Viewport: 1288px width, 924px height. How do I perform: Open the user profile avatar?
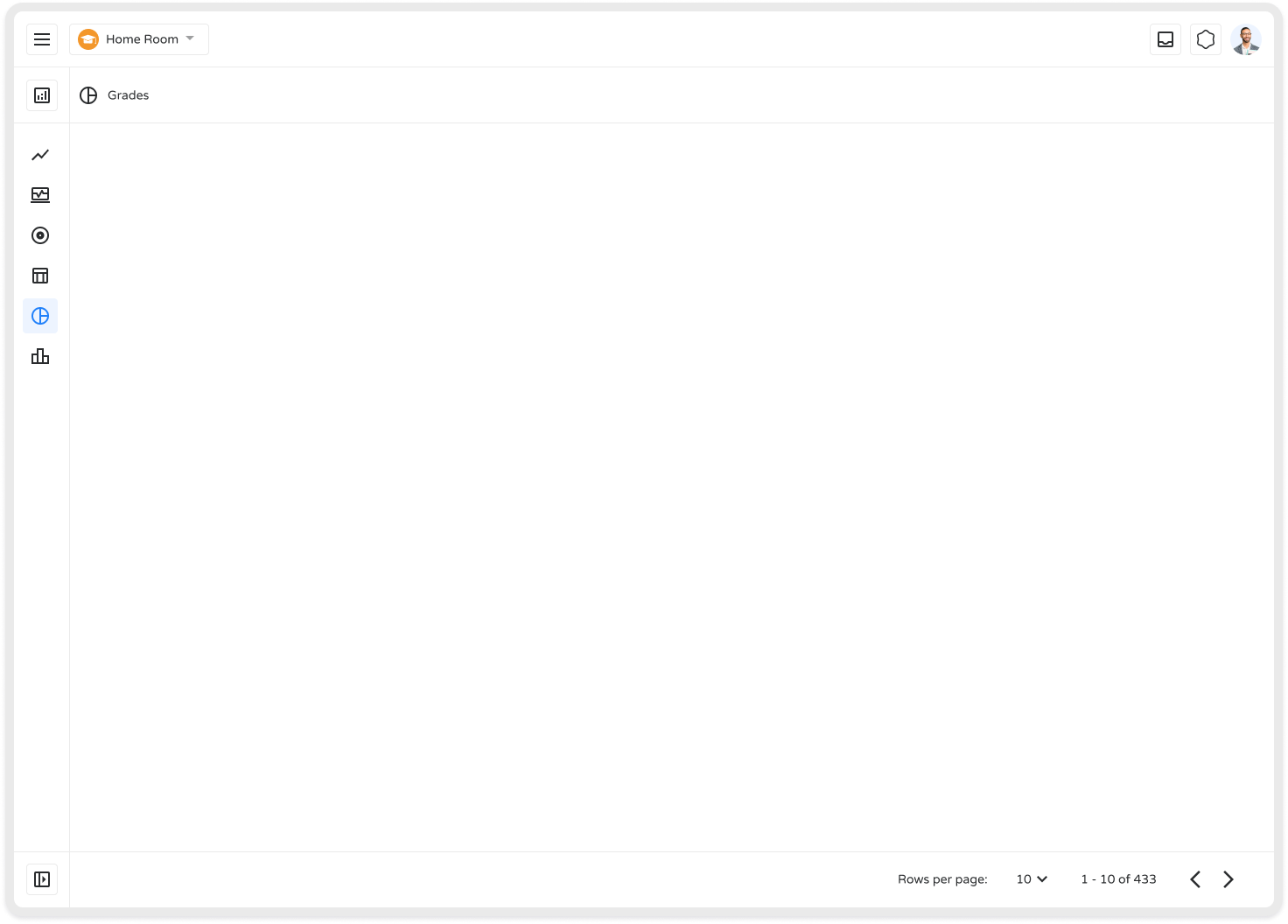(1245, 39)
